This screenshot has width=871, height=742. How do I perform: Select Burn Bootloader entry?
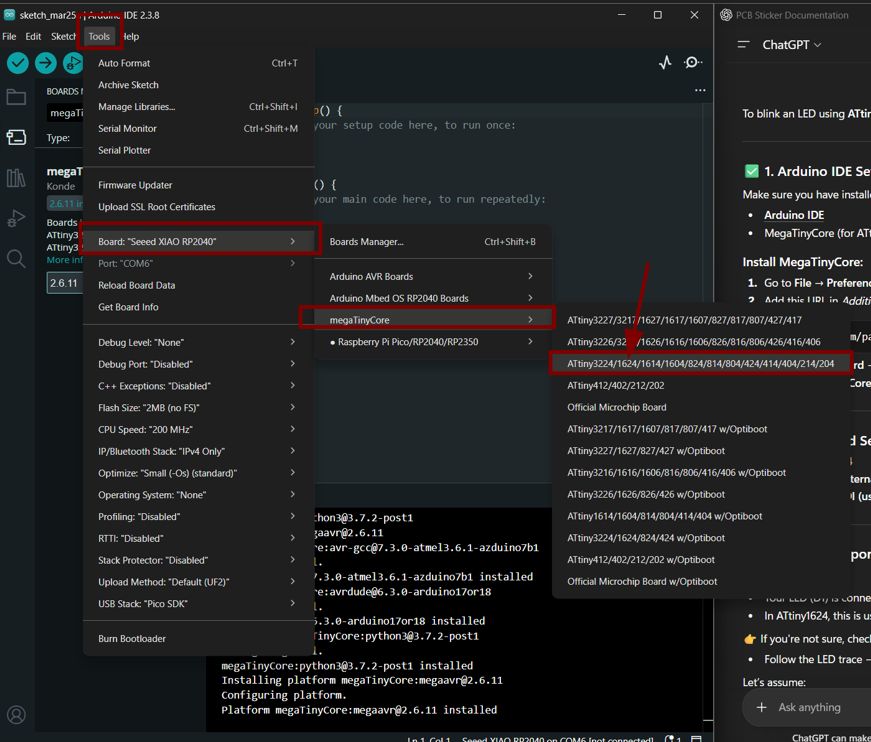[x=198, y=639]
